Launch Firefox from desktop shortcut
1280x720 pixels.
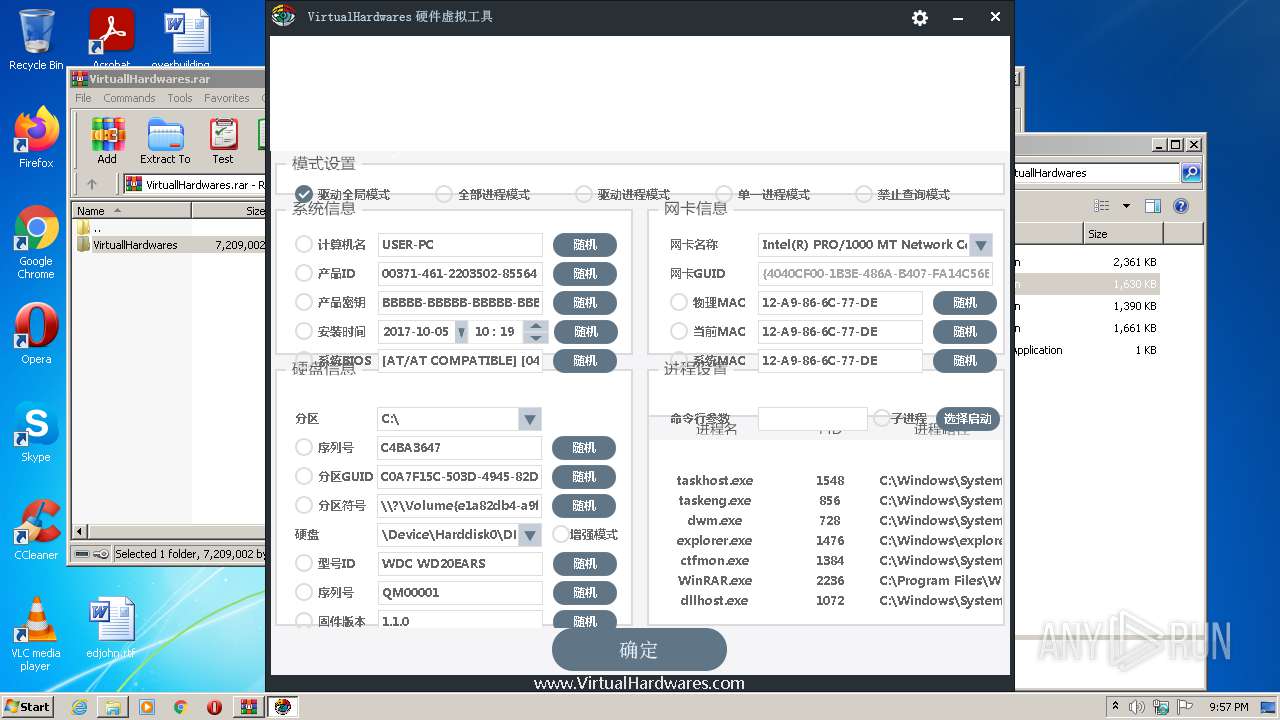[36, 138]
